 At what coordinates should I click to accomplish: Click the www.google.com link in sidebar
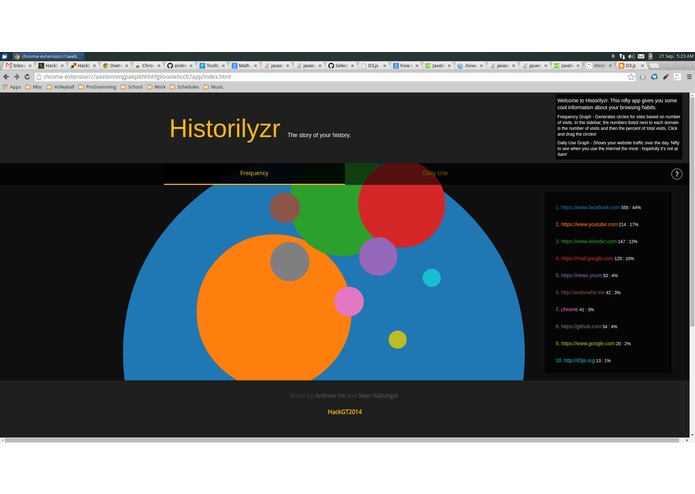coord(588,343)
